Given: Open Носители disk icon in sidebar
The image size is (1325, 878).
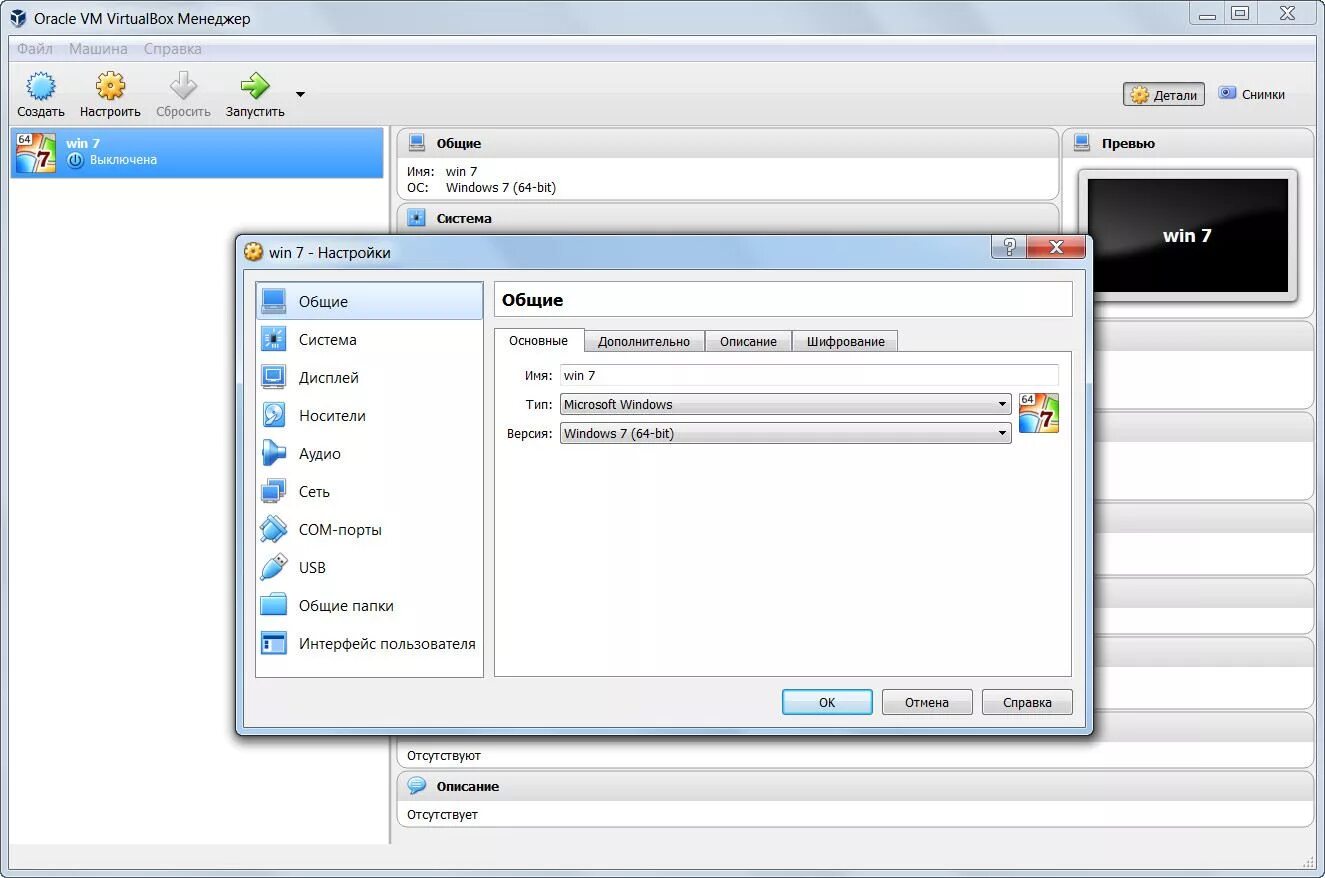Looking at the screenshot, I should pyautogui.click(x=273, y=416).
